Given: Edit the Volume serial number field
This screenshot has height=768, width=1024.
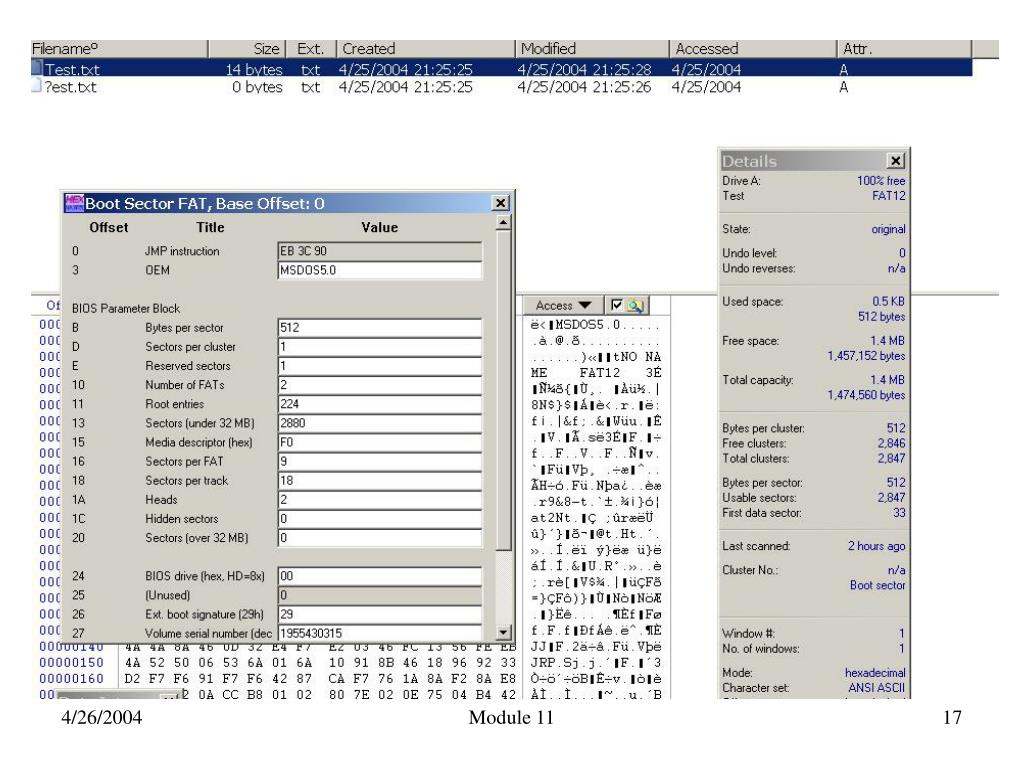Looking at the screenshot, I should 379,633.
